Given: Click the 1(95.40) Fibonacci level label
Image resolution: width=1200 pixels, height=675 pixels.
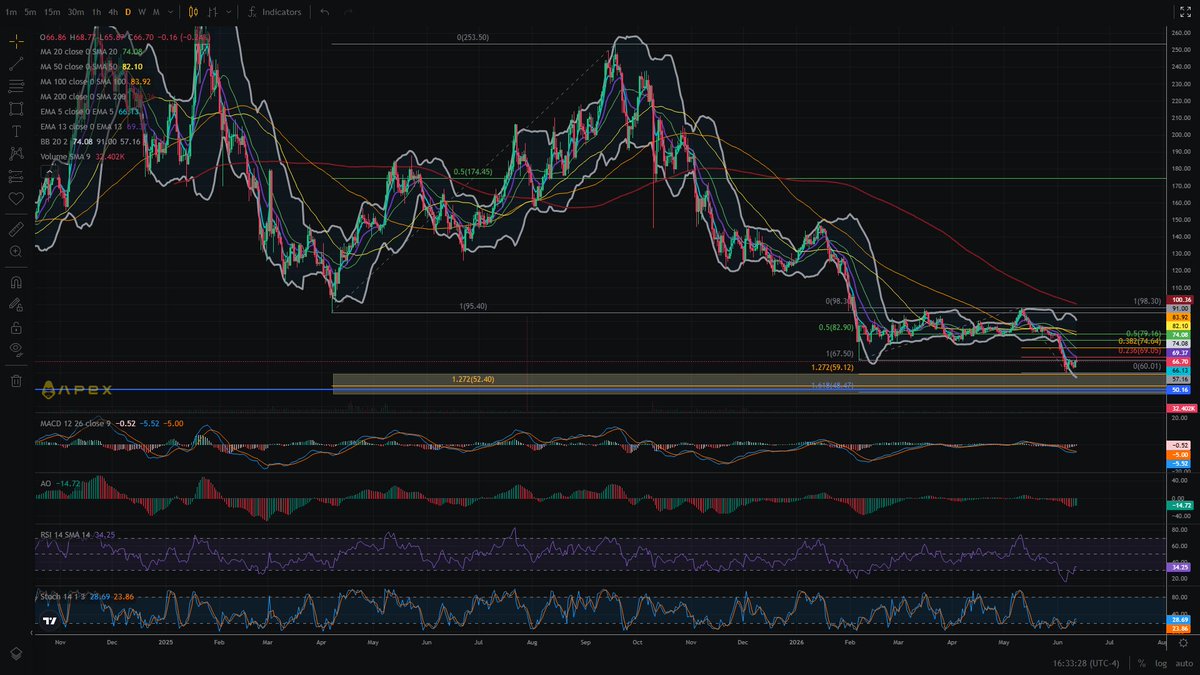Looking at the screenshot, I should tap(473, 306).
